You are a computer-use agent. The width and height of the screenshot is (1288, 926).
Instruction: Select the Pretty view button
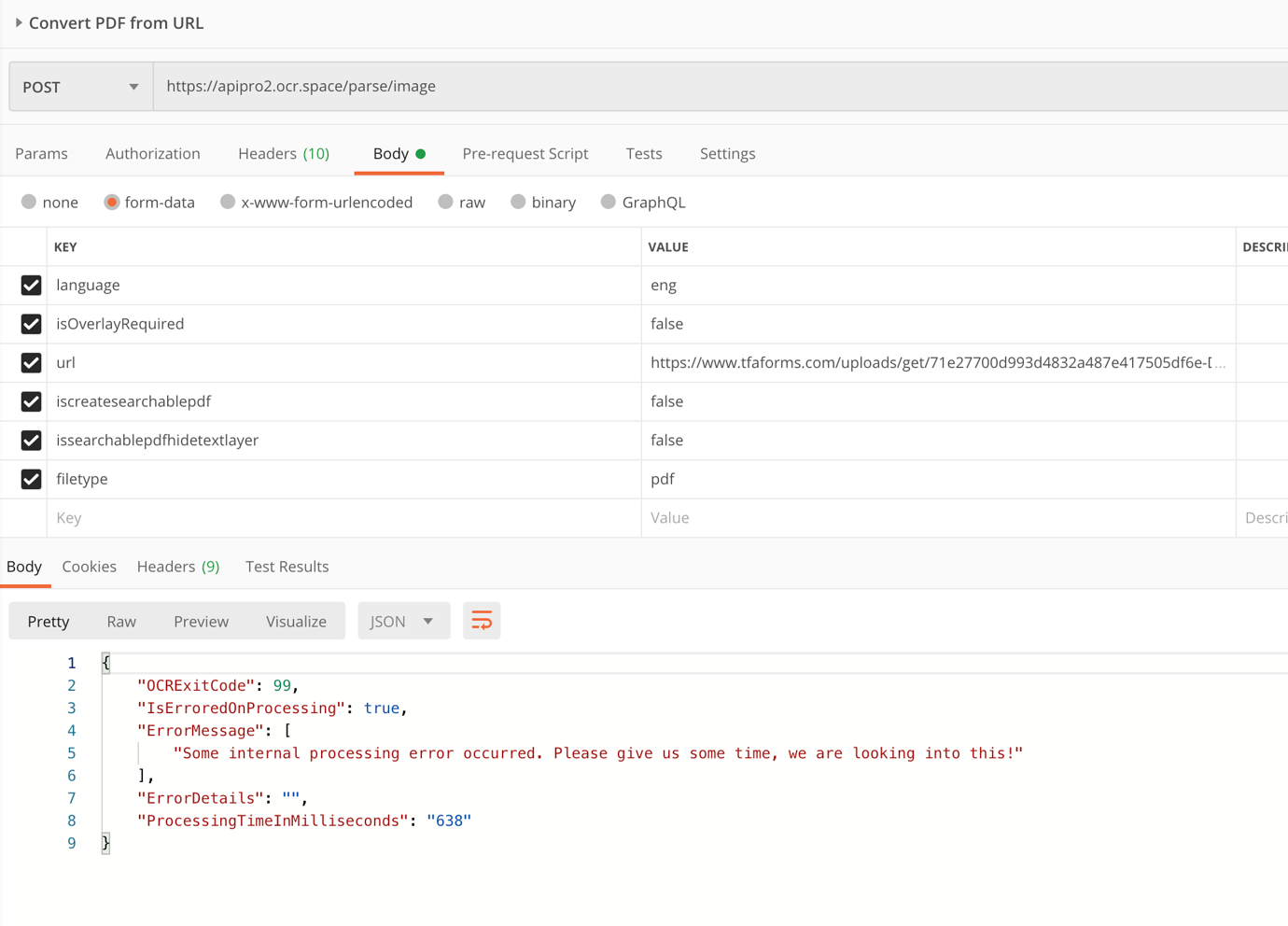[49, 622]
